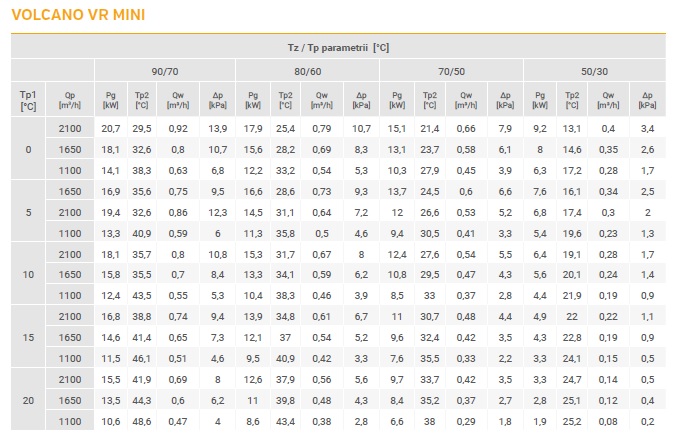Click the Tp2 value 43,5
Screen dimensions: 675x444
tap(142, 295)
